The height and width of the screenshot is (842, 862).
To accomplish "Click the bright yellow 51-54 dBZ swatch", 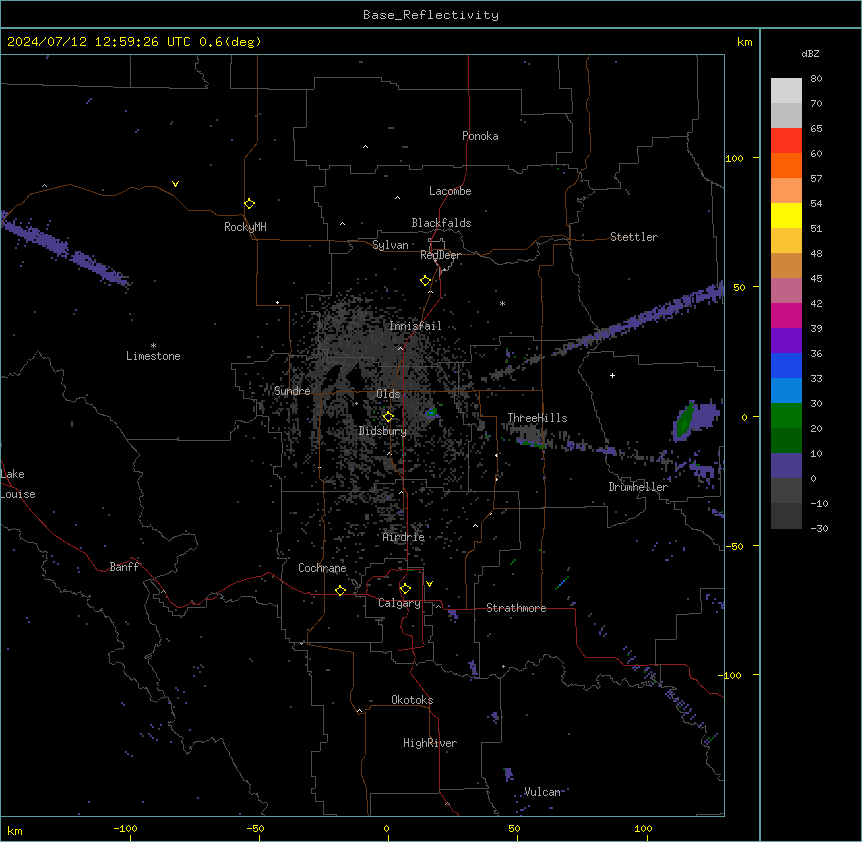I will coord(786,215).
